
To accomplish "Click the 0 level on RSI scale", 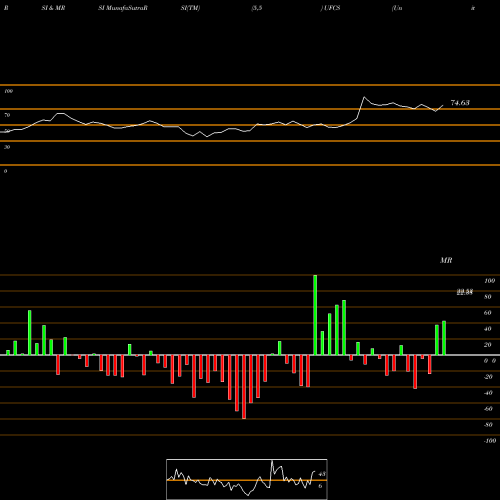I will point(5,171).
